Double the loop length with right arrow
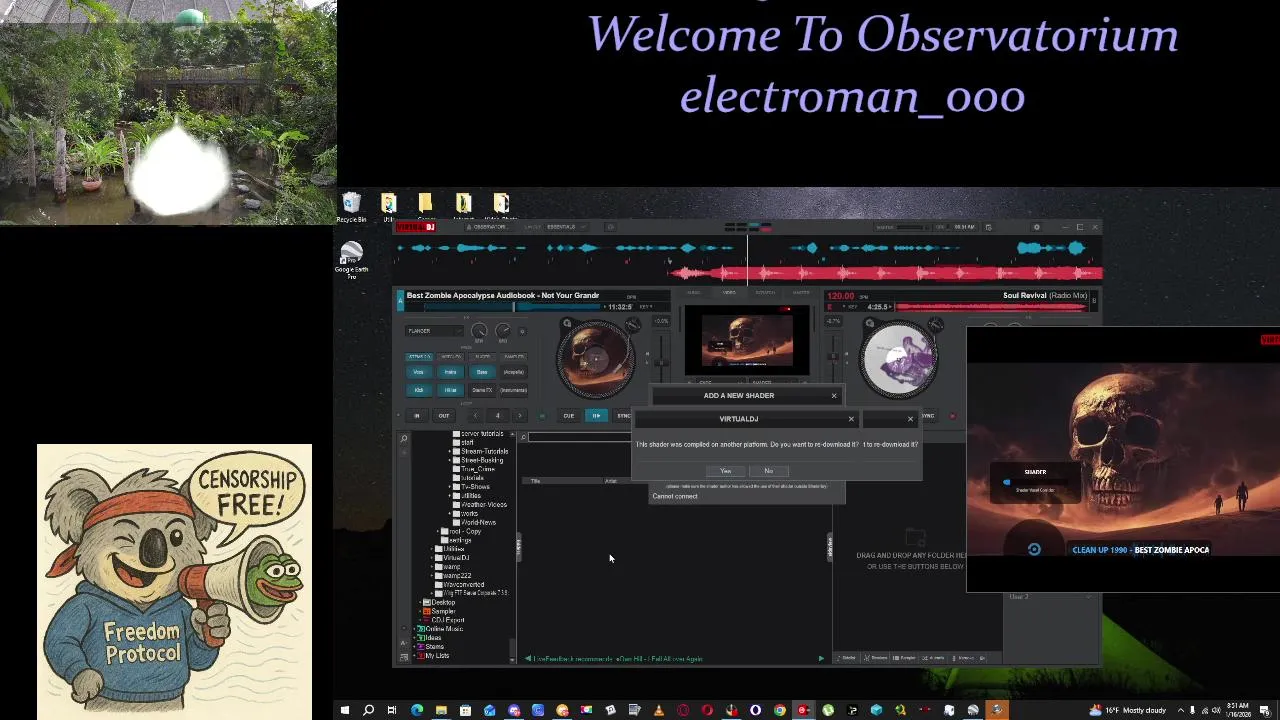This screenshot has width=1280, height=720. (x=519, y=416)
